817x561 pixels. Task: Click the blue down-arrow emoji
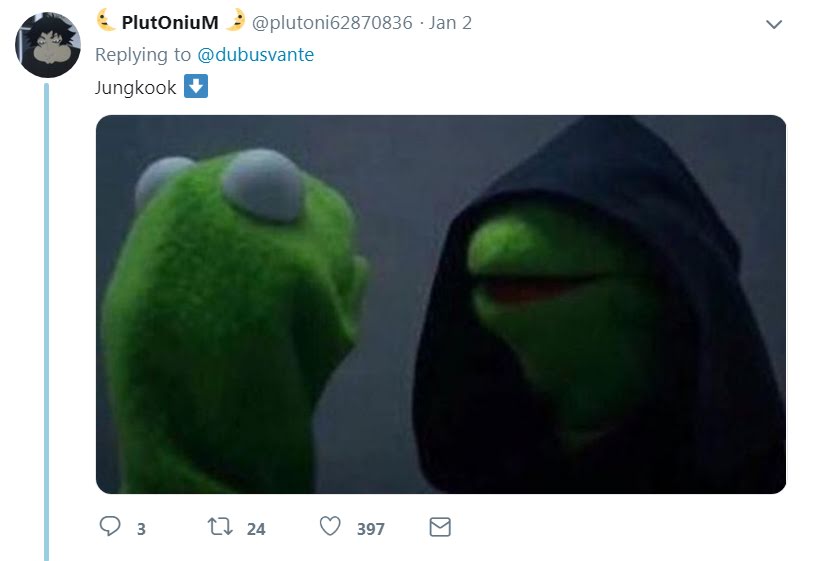click(196, 86)
